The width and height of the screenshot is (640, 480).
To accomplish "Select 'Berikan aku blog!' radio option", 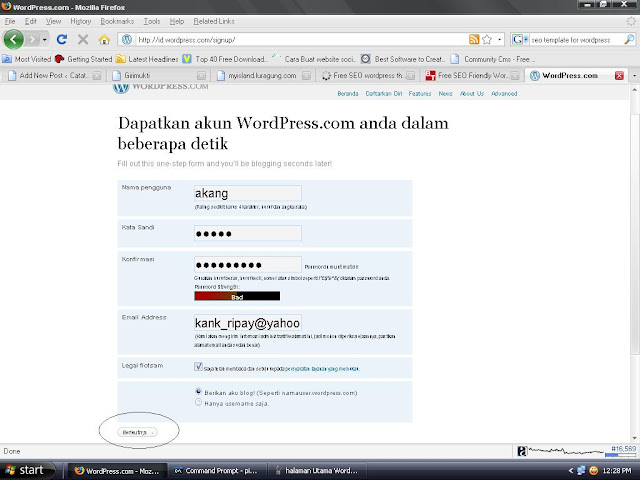I will pyautogui.click(x=198, y=391).
